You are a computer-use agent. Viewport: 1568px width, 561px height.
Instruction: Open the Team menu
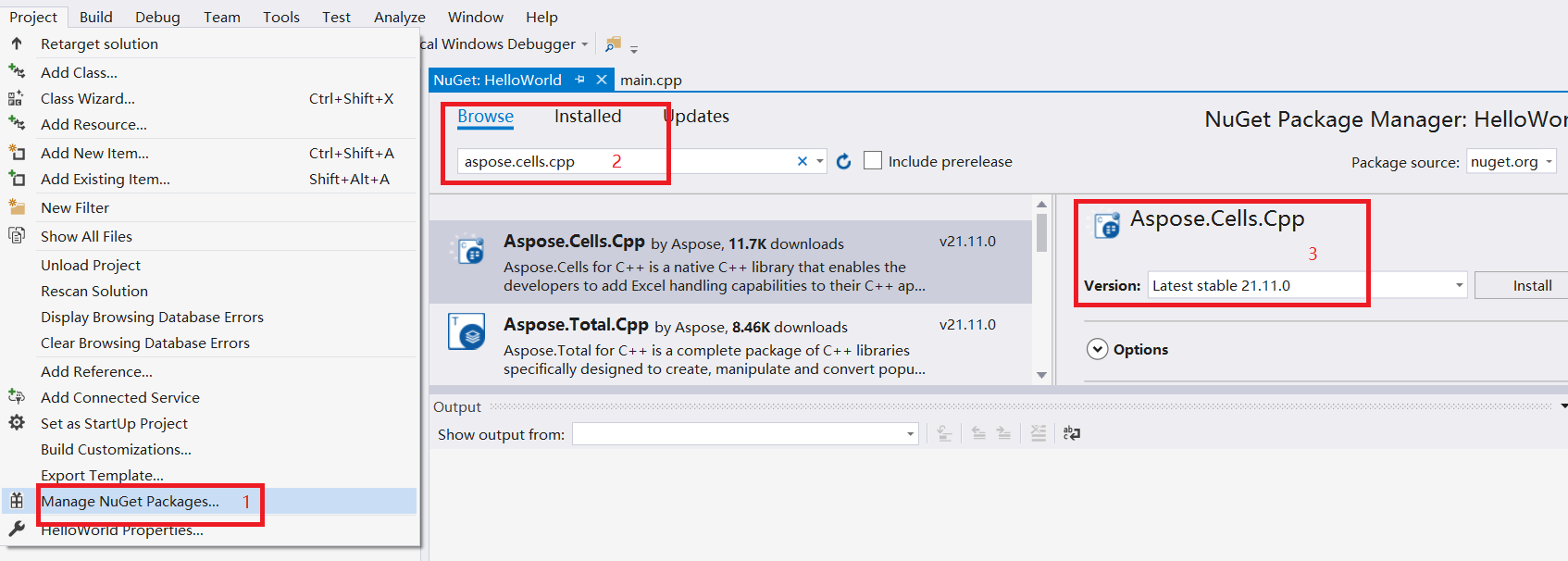click(x=222, y=17)
